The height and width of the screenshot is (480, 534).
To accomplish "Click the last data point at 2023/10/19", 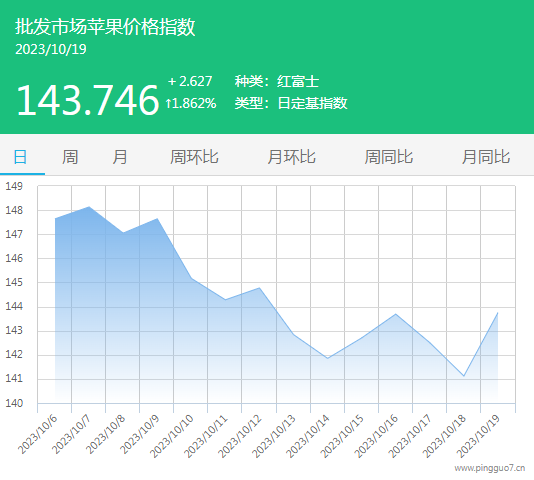I will pos(498,313).
